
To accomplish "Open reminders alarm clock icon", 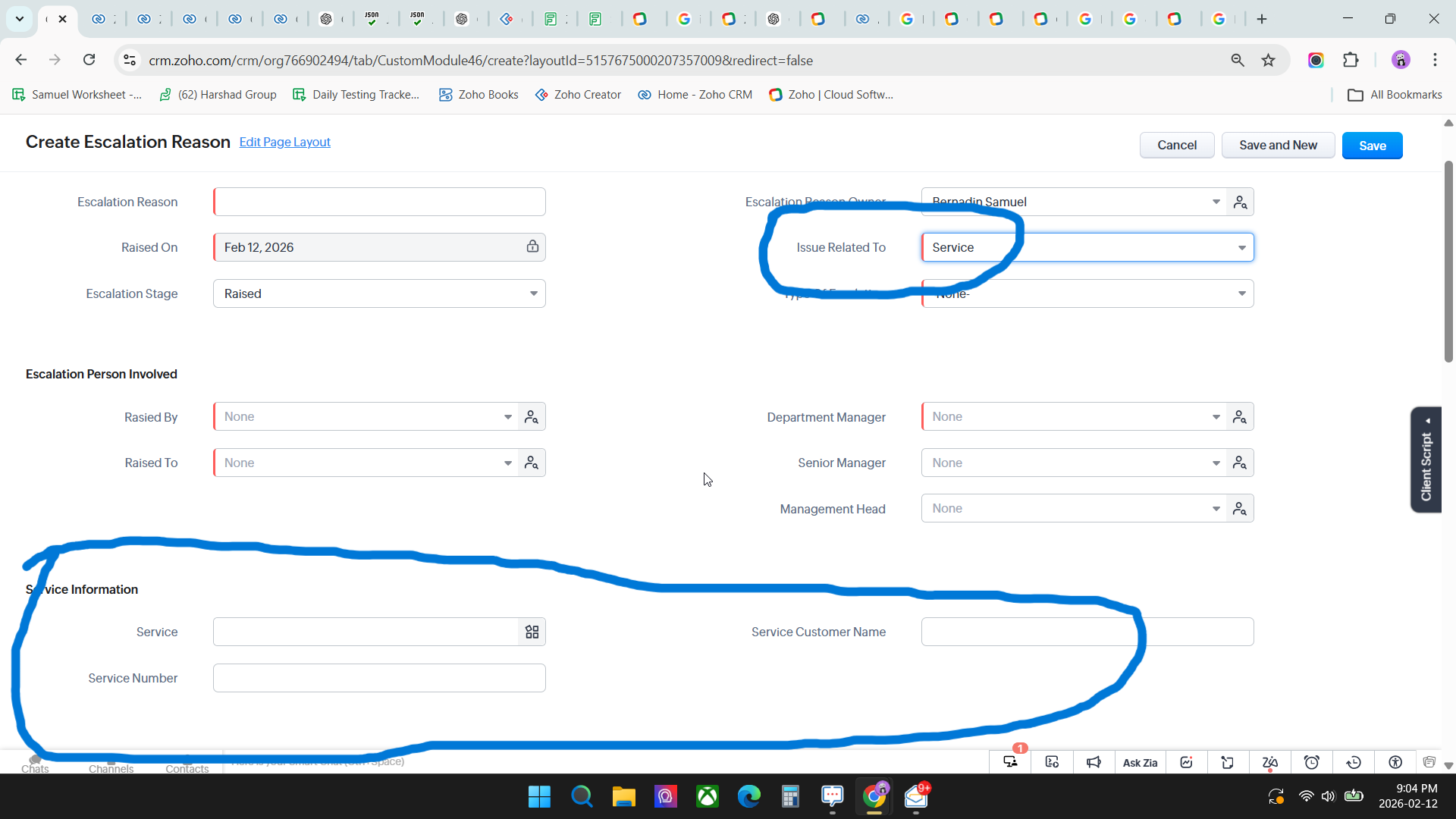I will [x=1312, y=762].
